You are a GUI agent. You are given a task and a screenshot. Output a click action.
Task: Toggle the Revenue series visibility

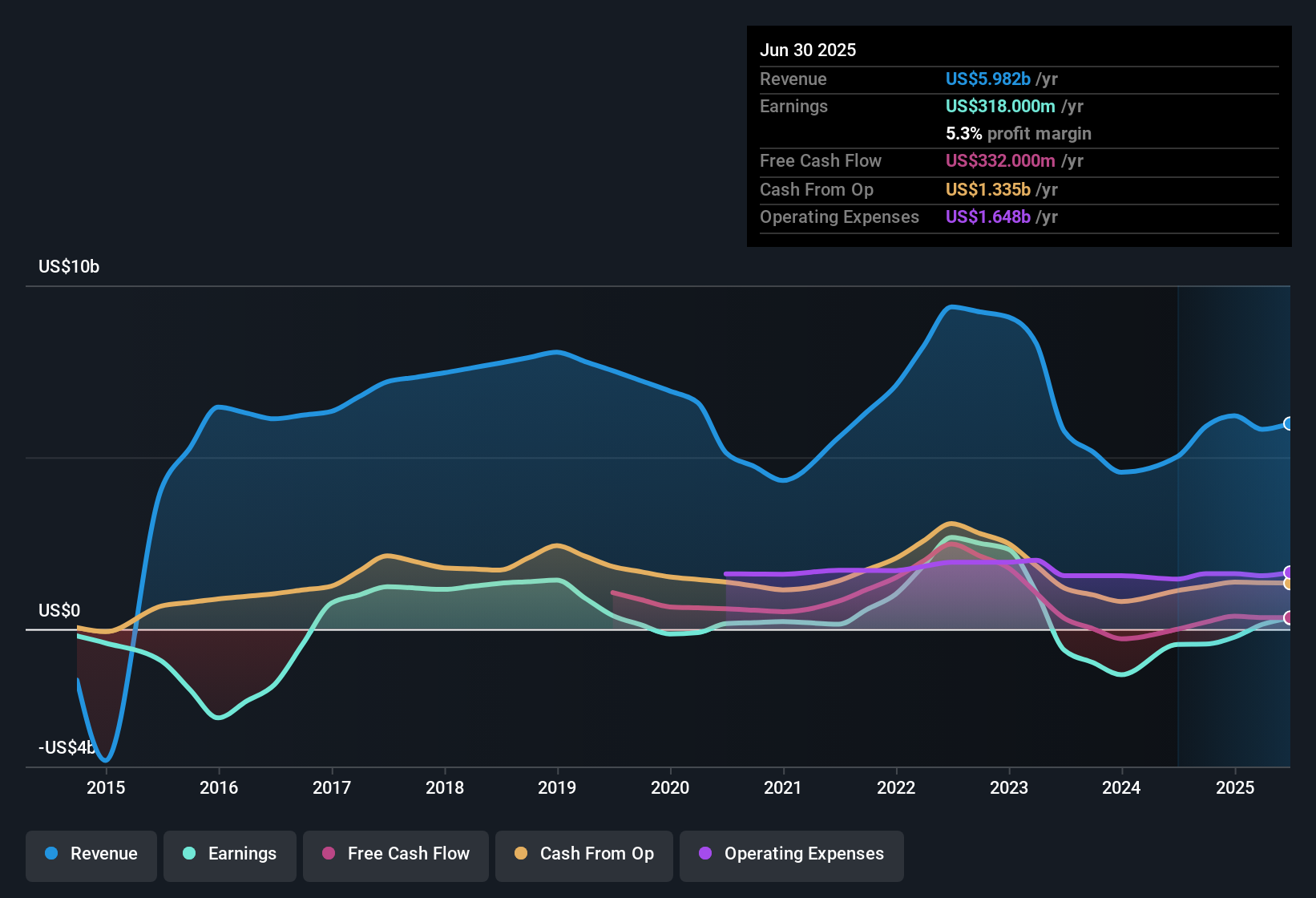(91, 854)
